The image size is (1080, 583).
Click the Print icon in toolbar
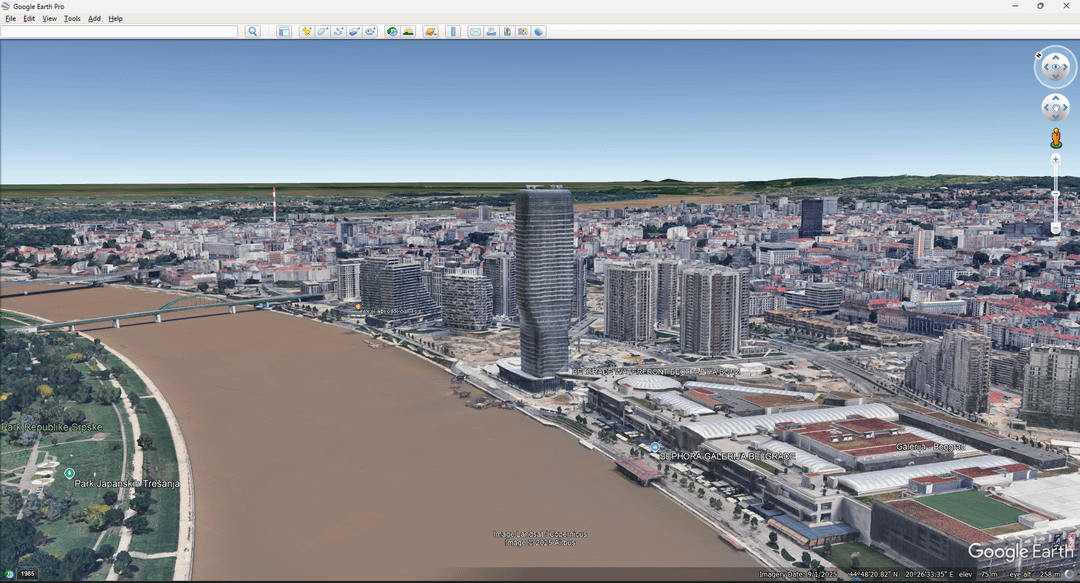pyautogui.click(x=491, y=32)
